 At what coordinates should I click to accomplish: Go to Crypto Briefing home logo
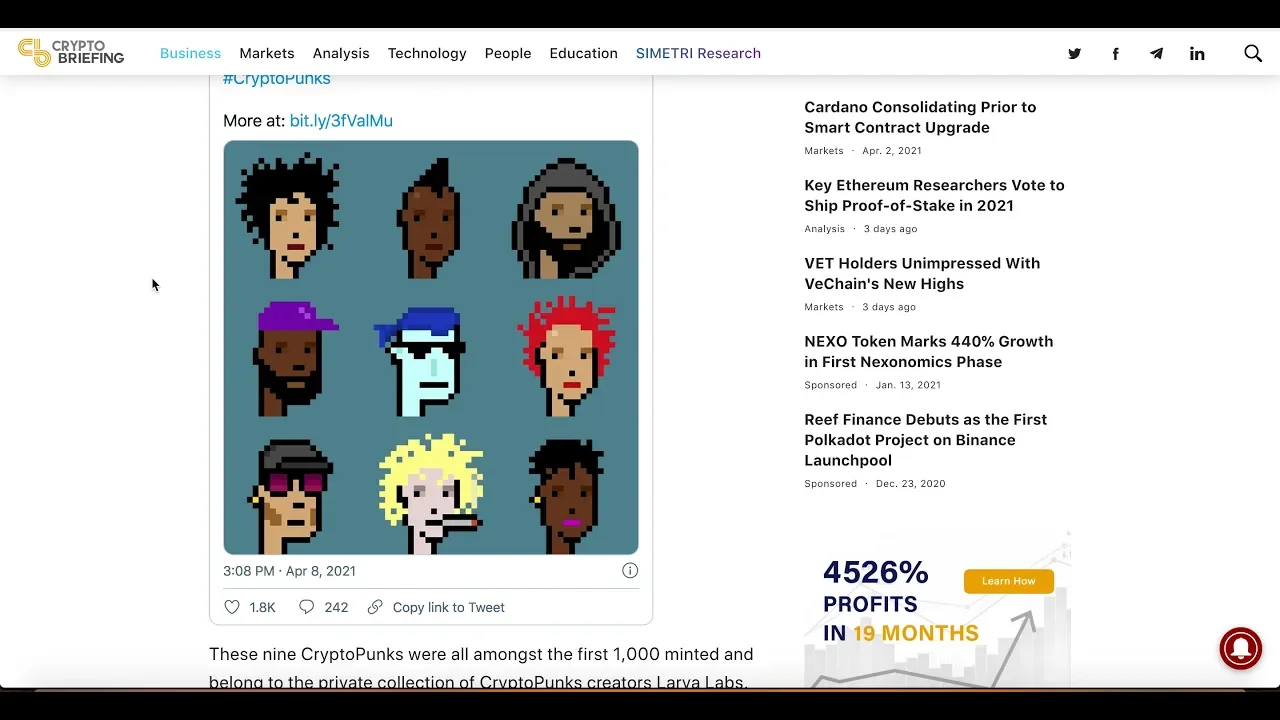(x=71, y=53)
